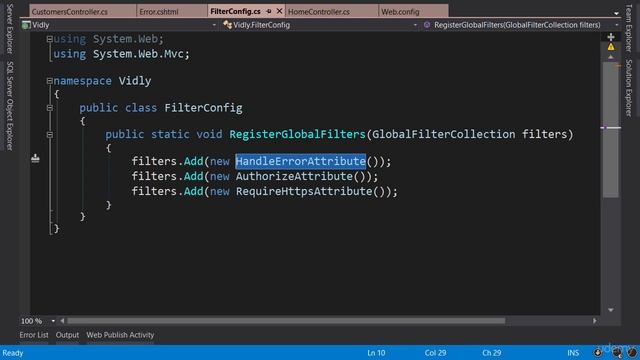Click the vertical scrollbar up arrow
The width and height of the screenshot is (640, 360).
pos(611,57)
